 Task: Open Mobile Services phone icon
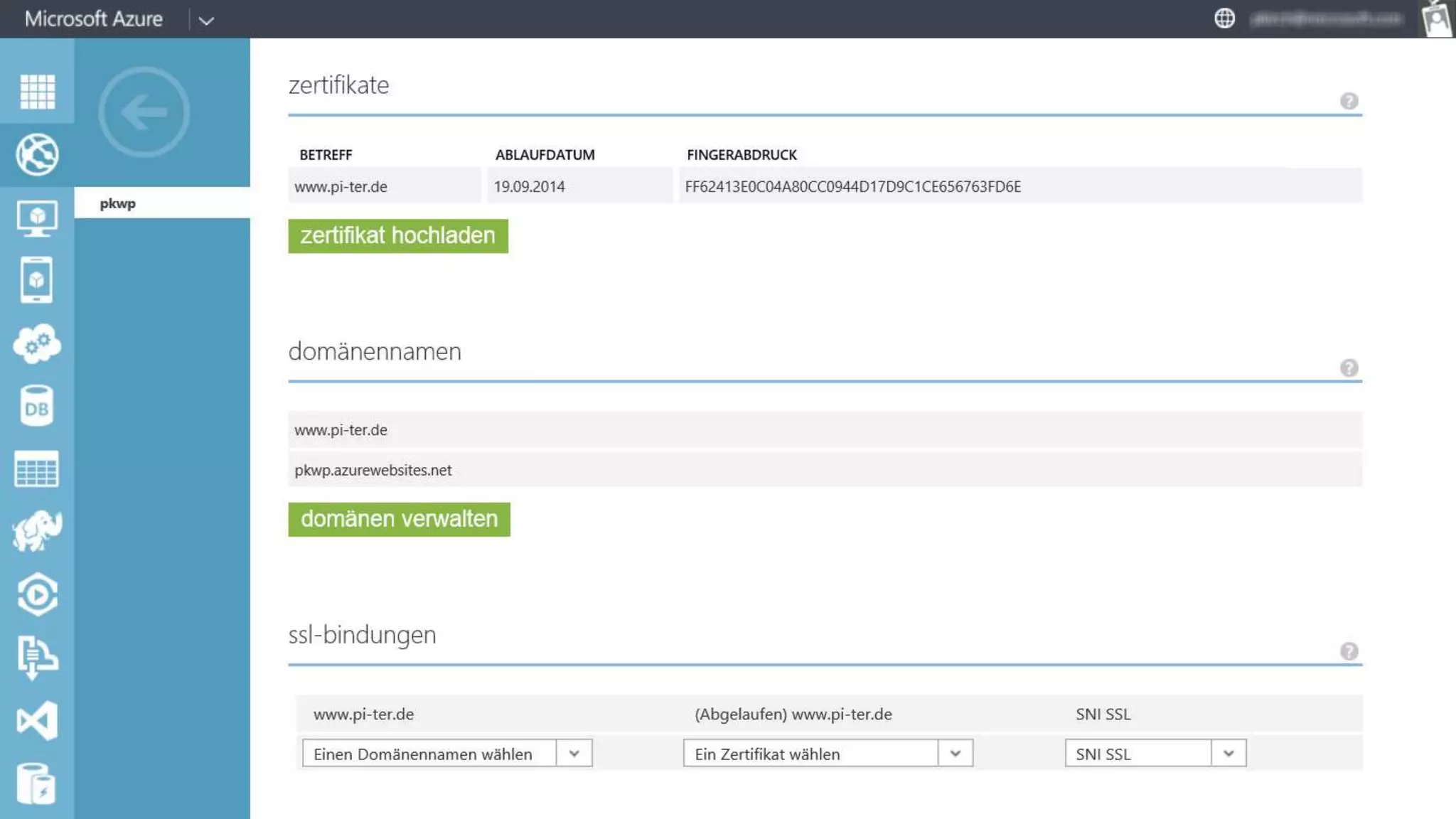pos(37,280)
